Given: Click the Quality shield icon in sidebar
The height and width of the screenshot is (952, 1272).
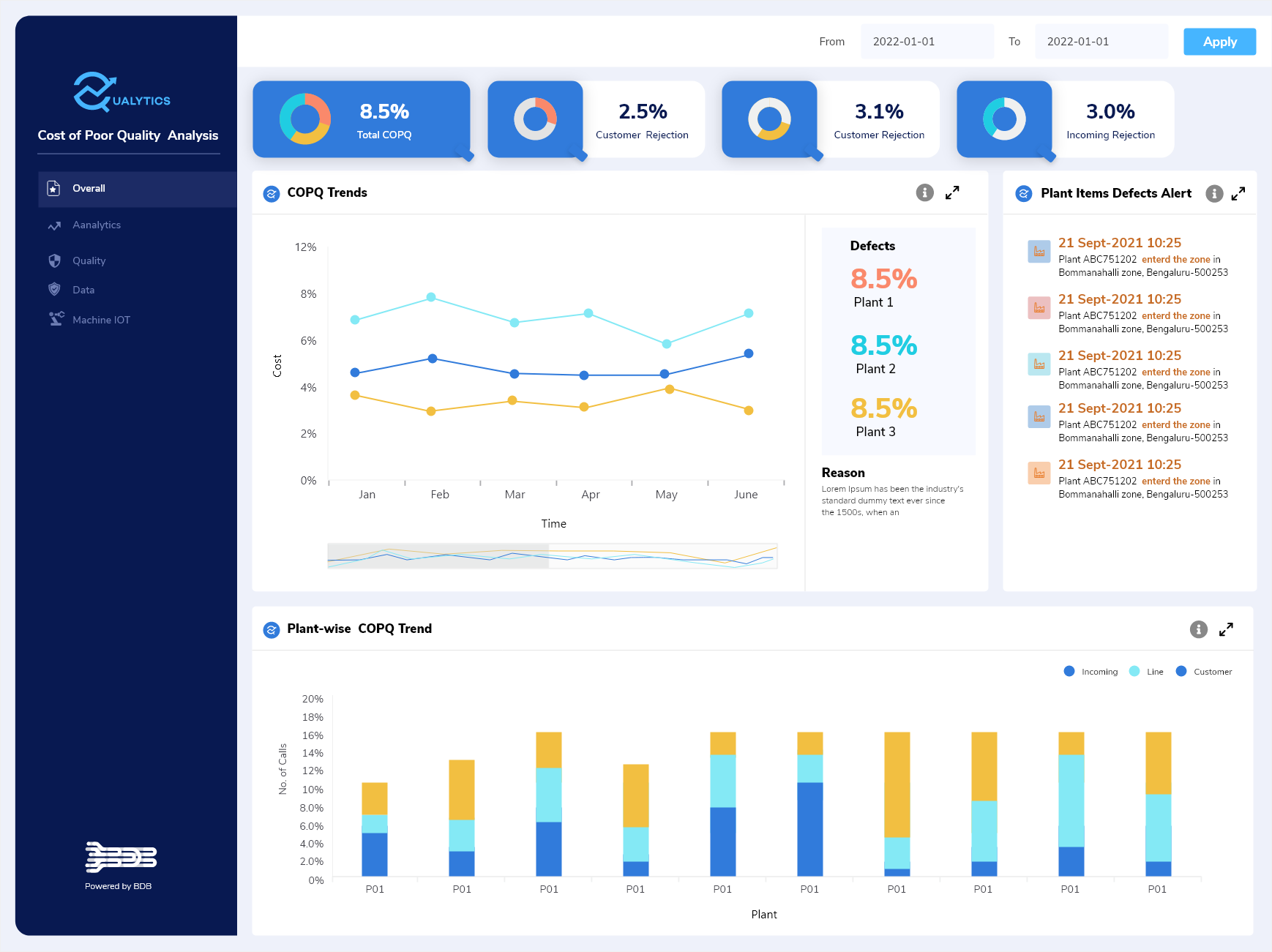Looking at the screenshot, I should tap(54, 261).
